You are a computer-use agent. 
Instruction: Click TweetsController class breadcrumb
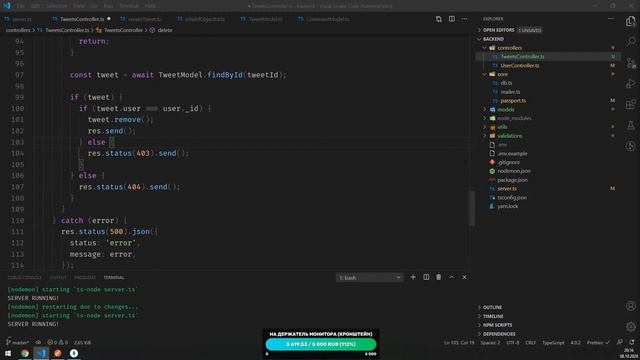click(123, 30)
